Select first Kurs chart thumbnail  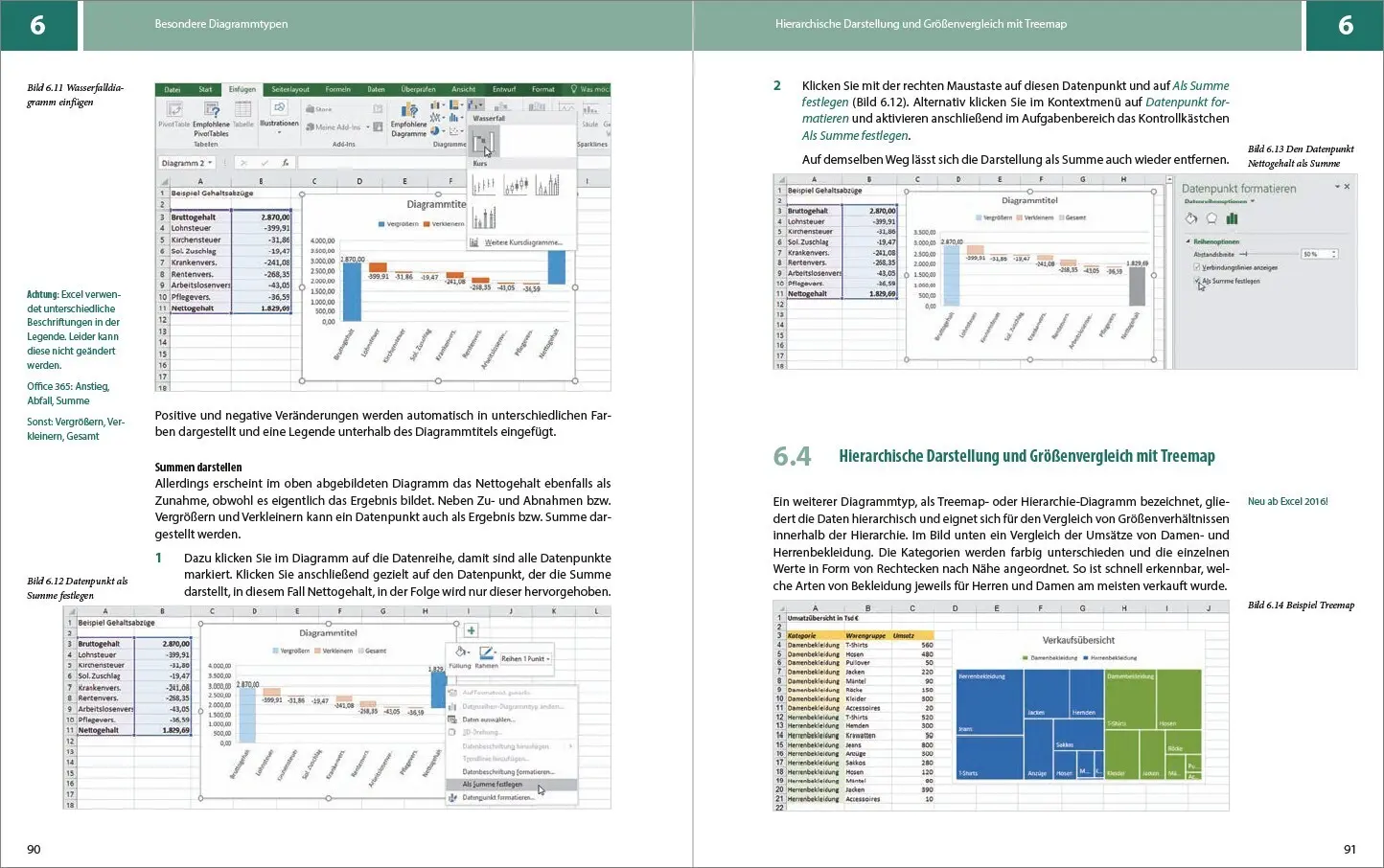[x=484, y=185]
